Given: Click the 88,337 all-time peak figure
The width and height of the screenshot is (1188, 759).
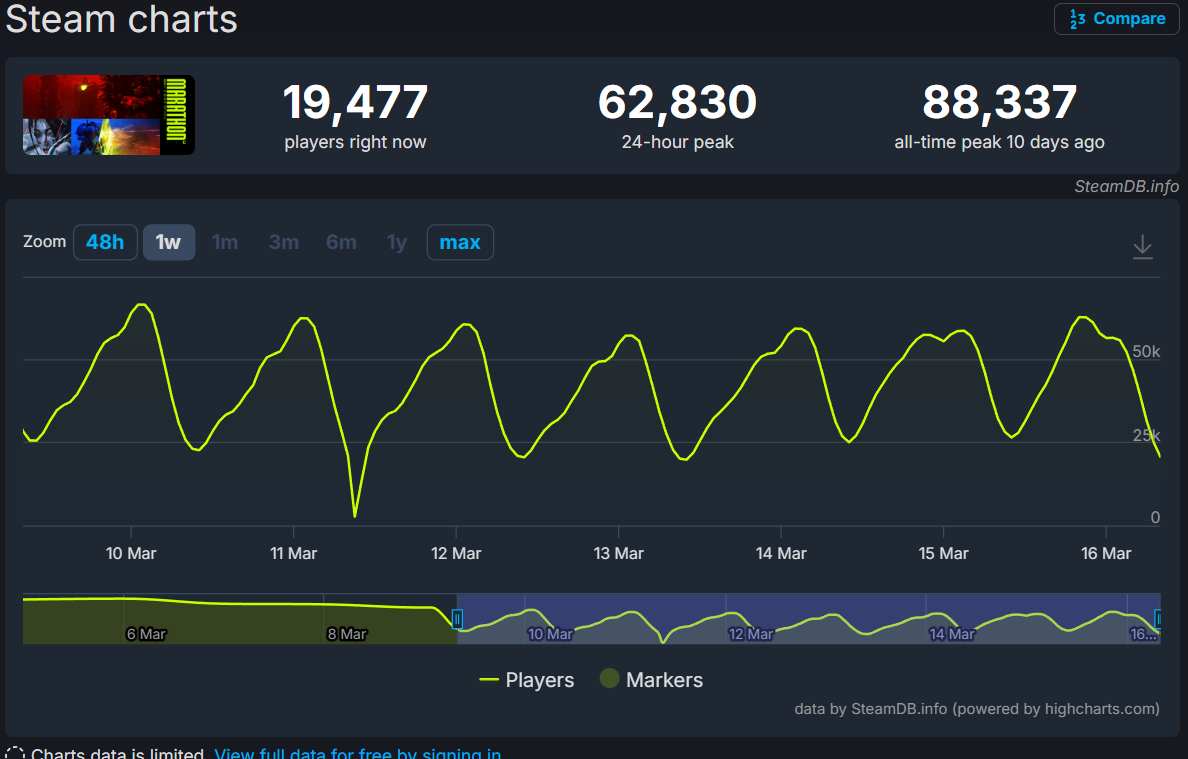Looking at the screenshot, I should pos(999,102).
